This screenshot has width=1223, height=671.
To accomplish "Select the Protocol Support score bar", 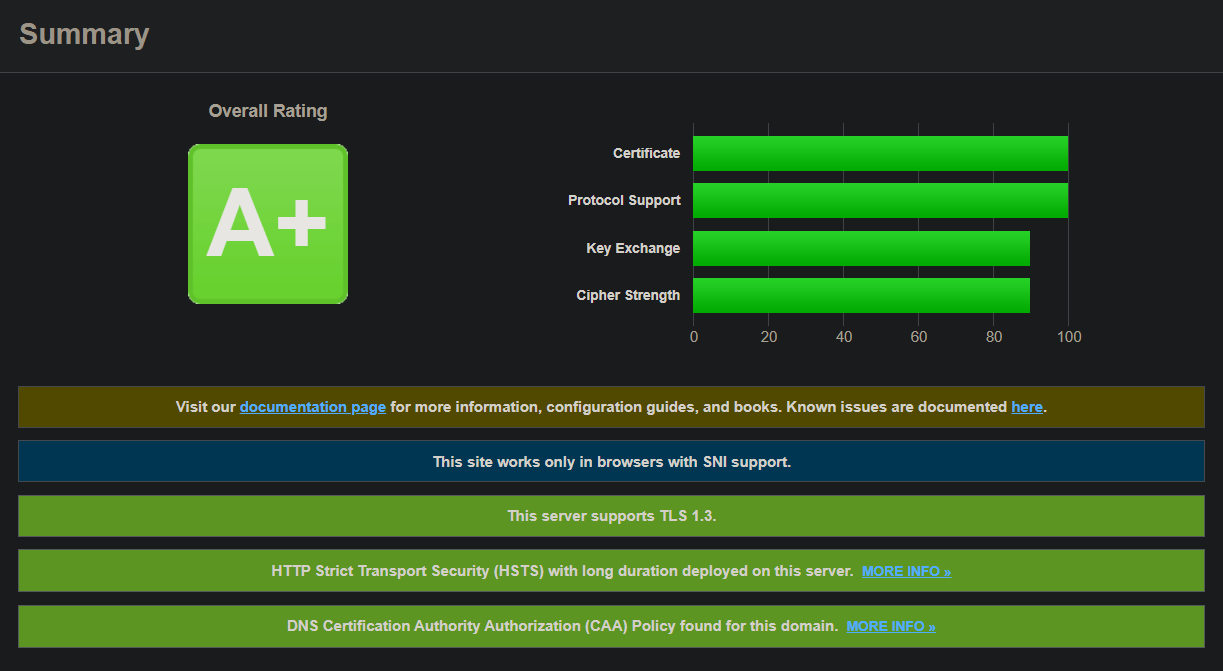I will (x=880, y=199).
